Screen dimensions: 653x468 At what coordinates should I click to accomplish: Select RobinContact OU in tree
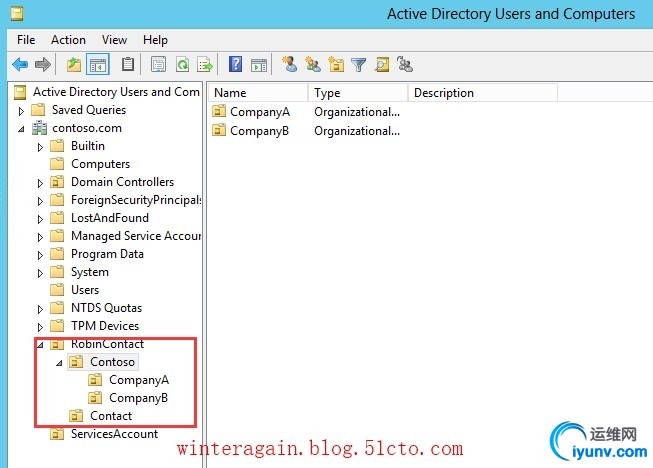click(x=107, y=344)
